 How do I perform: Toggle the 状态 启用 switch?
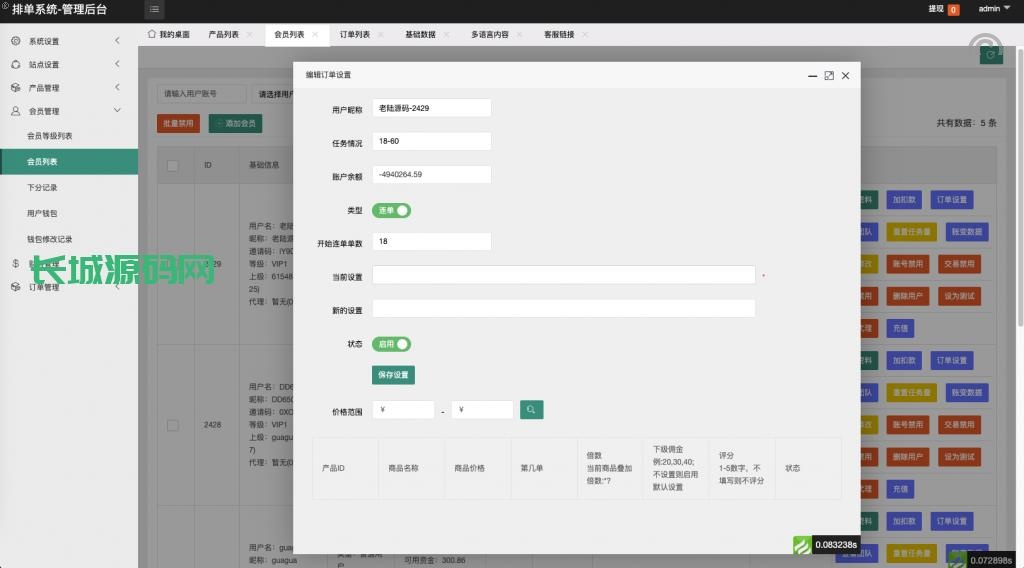tap(392, 344)
